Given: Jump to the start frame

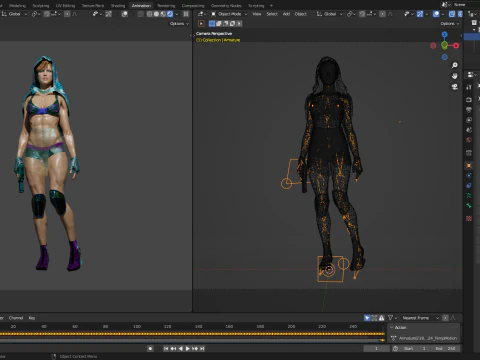Looking at the screenshot, I should pos(166,348).
